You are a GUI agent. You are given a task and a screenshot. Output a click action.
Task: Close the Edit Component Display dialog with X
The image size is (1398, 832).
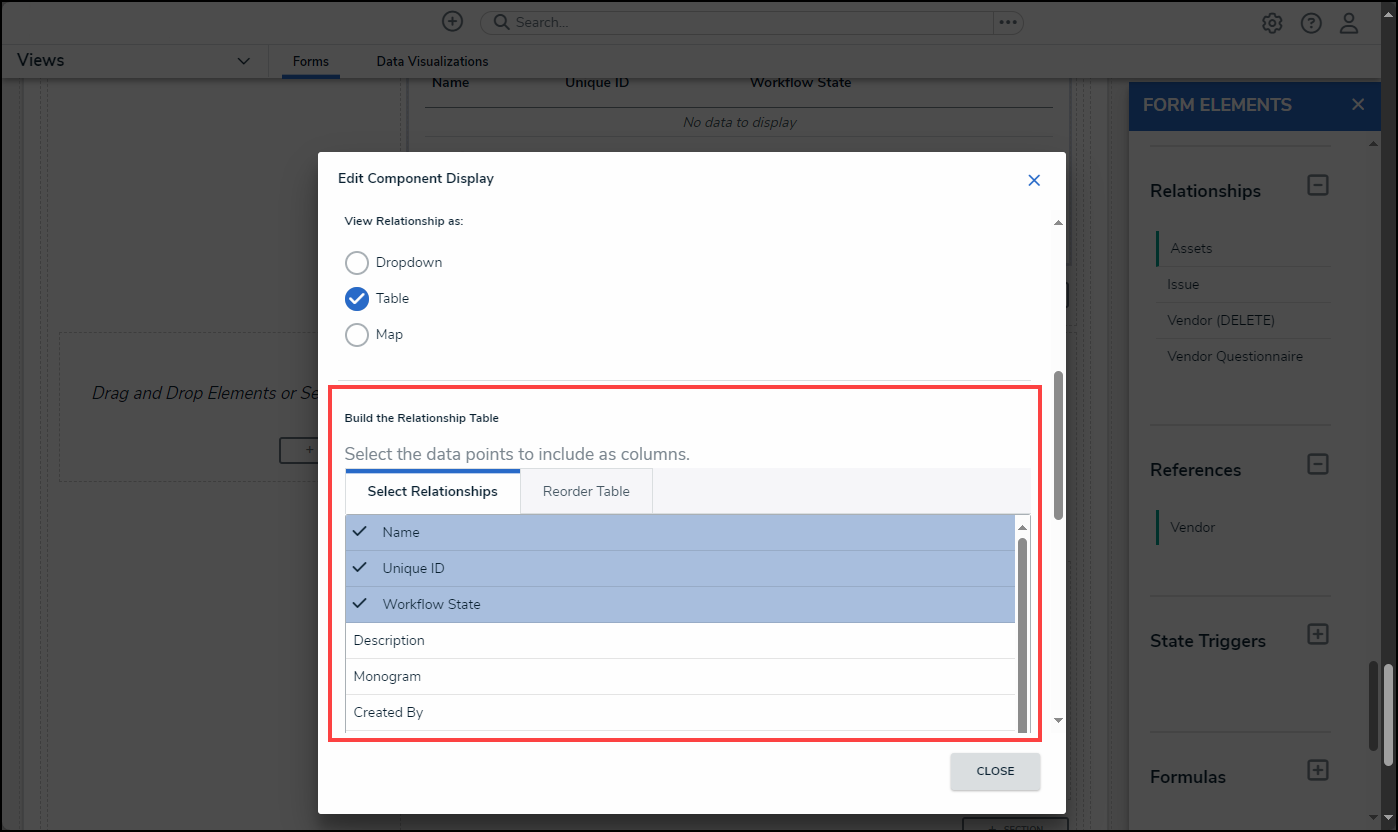(x=1034, y=180)
